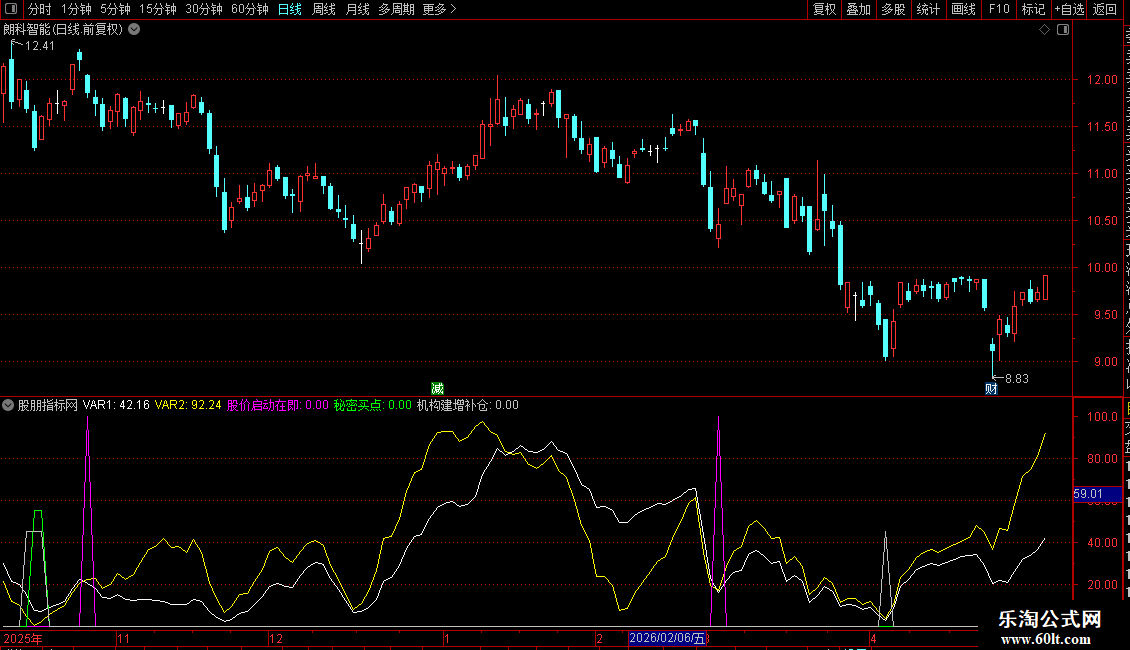Open the F10 company info

tap(999, 9)
